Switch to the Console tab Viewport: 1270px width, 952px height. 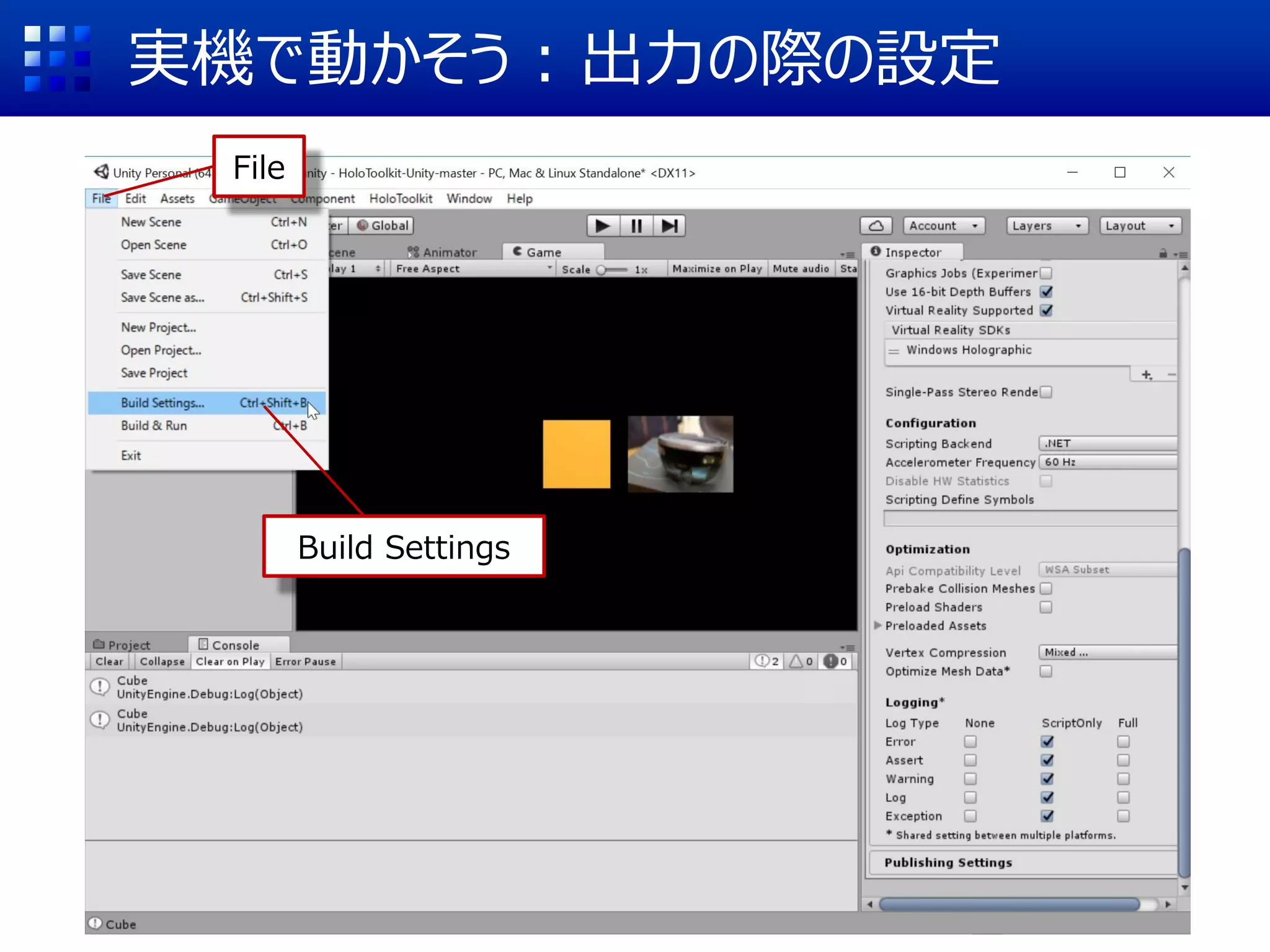[x=239, y=645]
